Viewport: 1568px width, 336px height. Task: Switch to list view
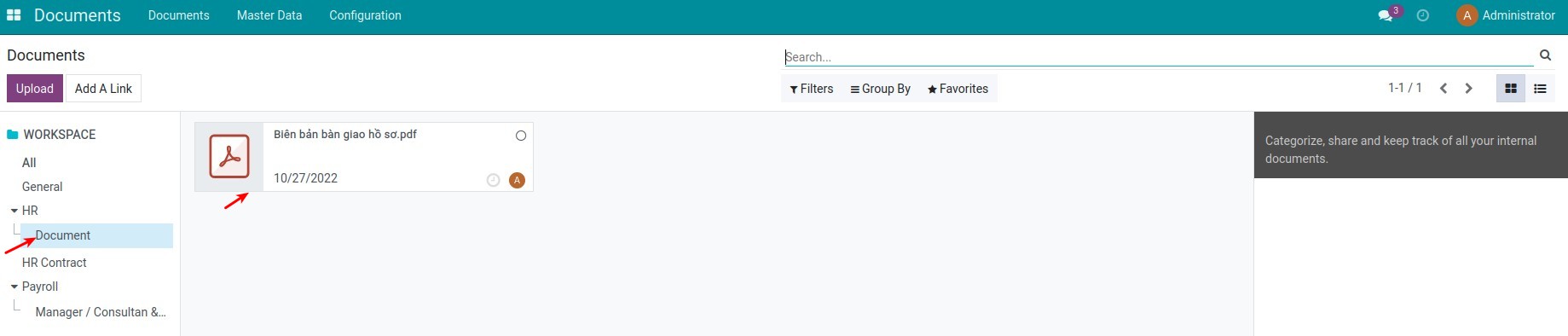[1540, 89]
